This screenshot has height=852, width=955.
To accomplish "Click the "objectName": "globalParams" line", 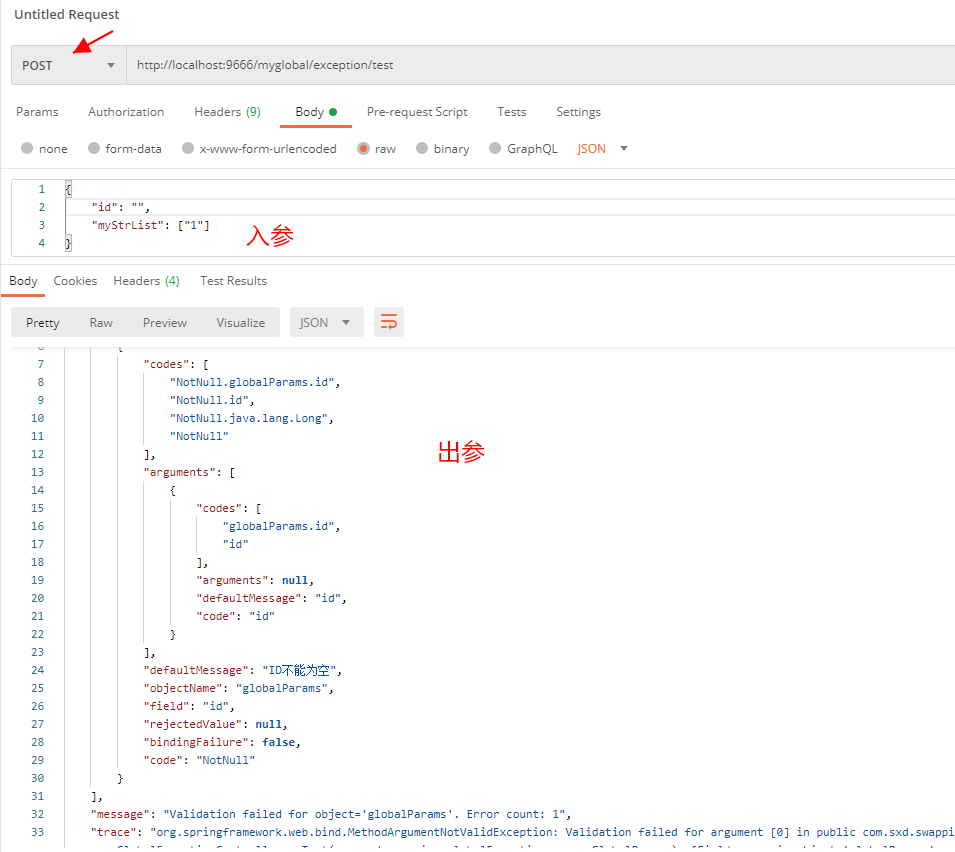I will [x=239, y=688].
